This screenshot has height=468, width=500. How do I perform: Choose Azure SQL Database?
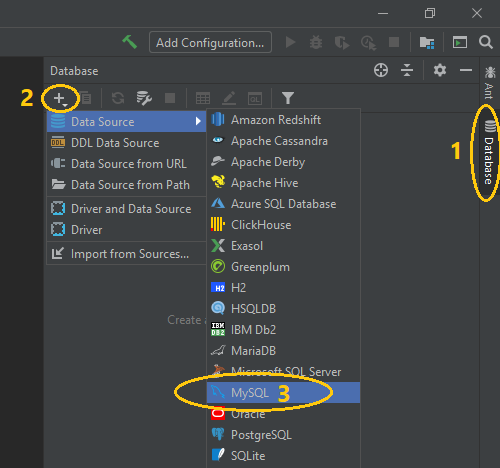click(284, 204)
